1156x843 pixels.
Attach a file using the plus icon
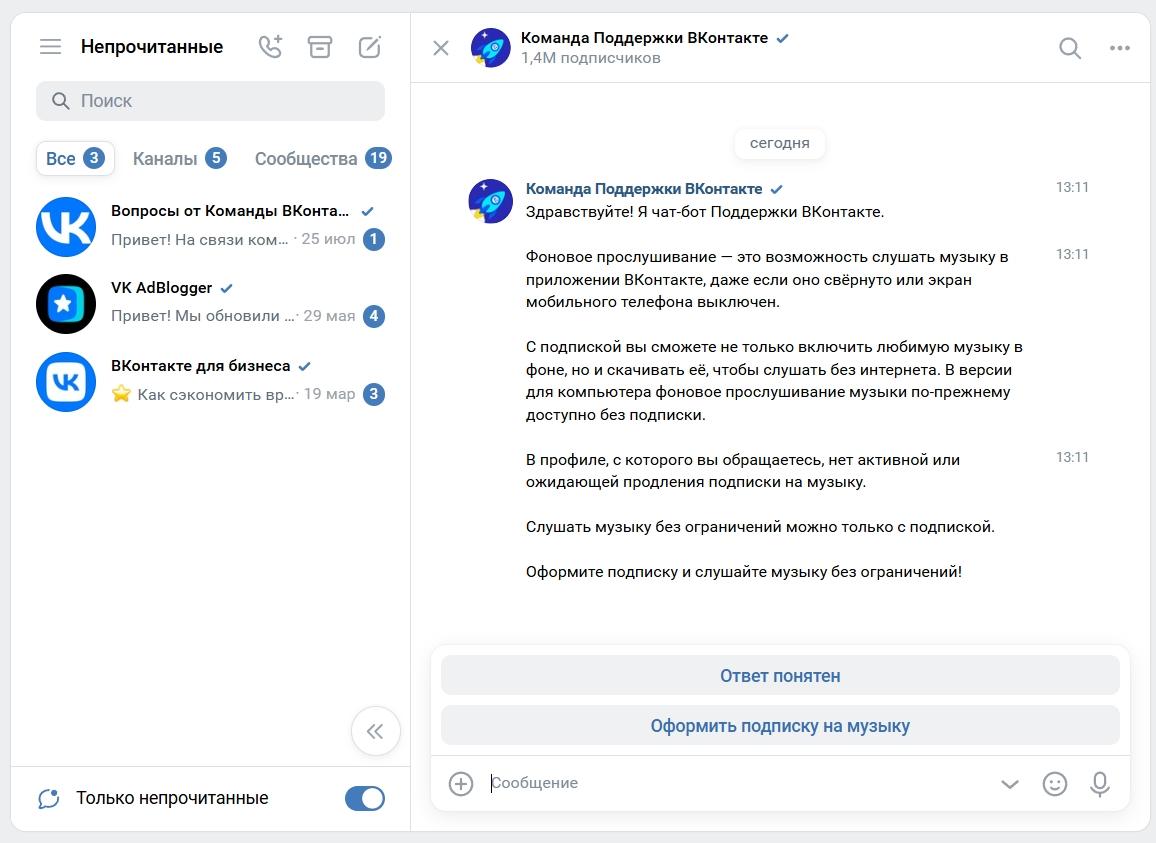point(461,783)
